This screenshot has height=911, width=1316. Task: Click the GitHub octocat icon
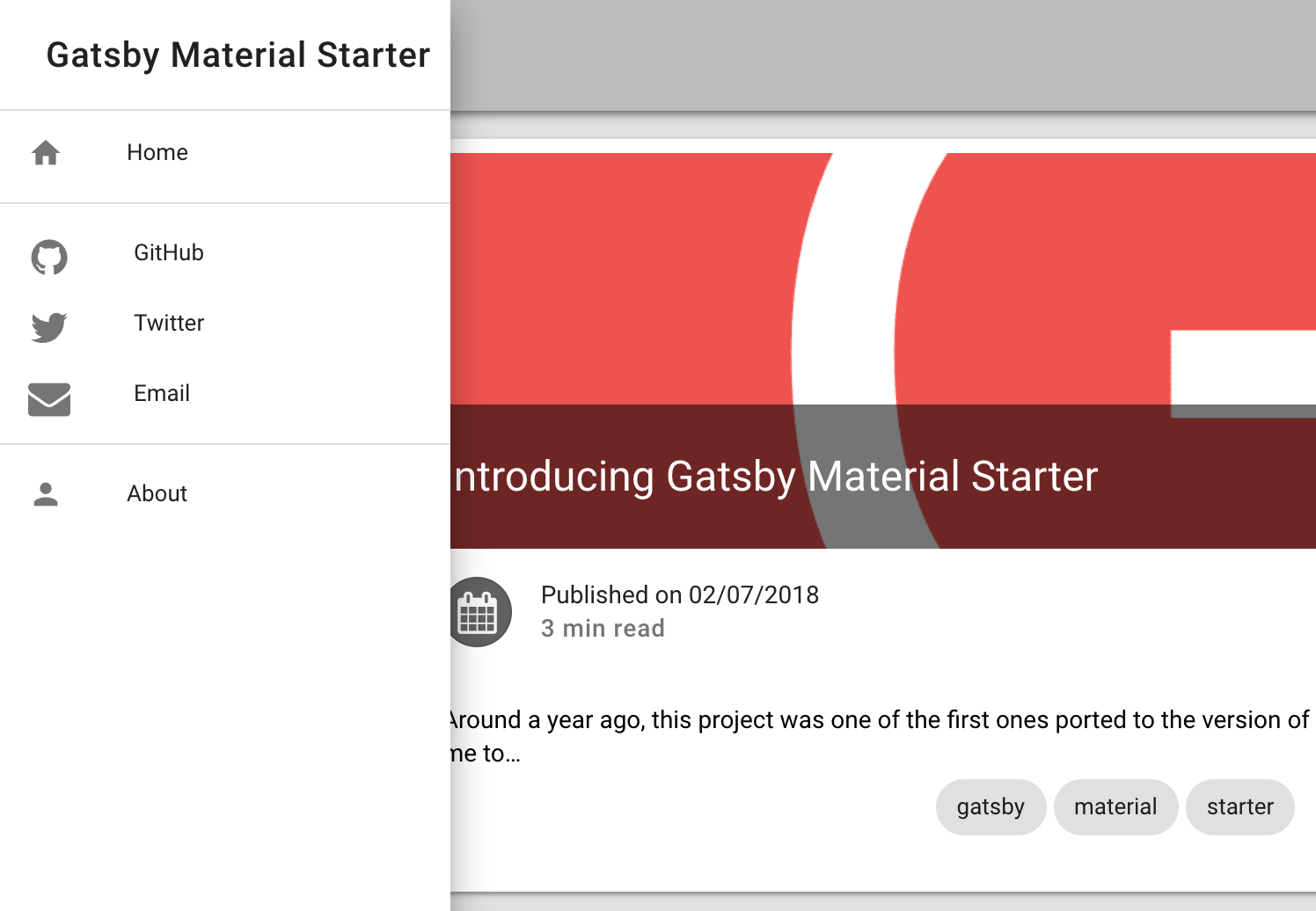[49, 257]
